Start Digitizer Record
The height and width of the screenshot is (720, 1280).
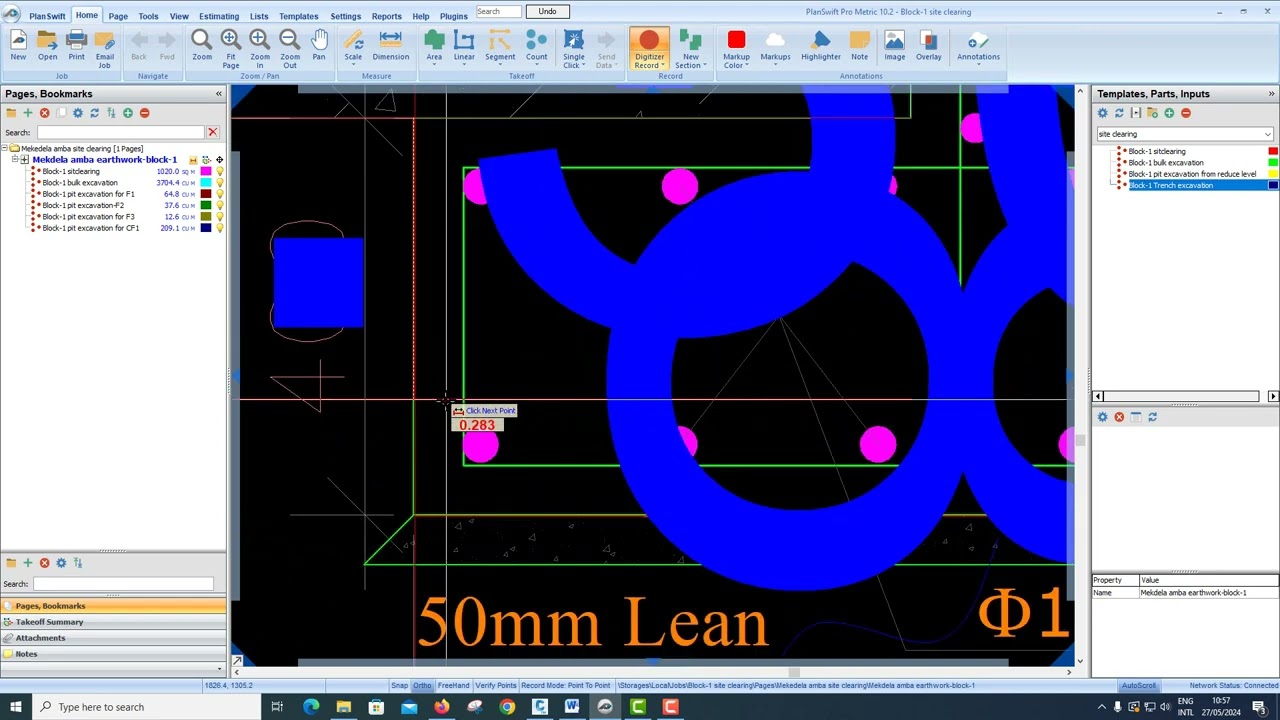tap(649, 48)
